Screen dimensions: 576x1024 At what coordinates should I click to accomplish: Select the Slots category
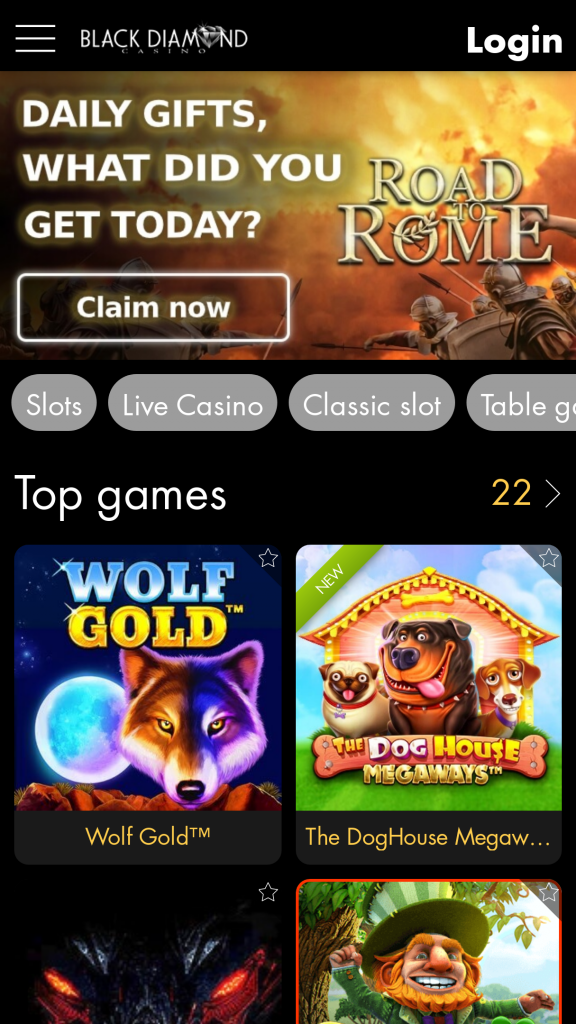[x=54, y=403]
